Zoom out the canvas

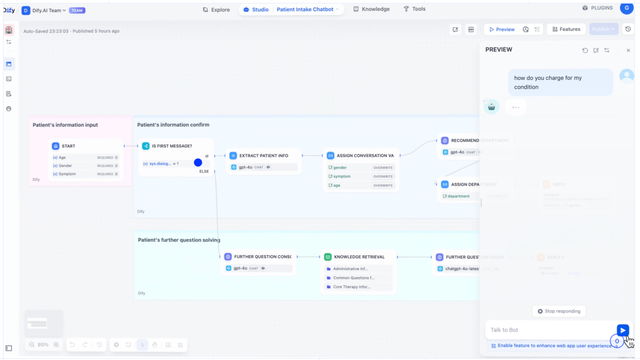click(x=31, y=345)
